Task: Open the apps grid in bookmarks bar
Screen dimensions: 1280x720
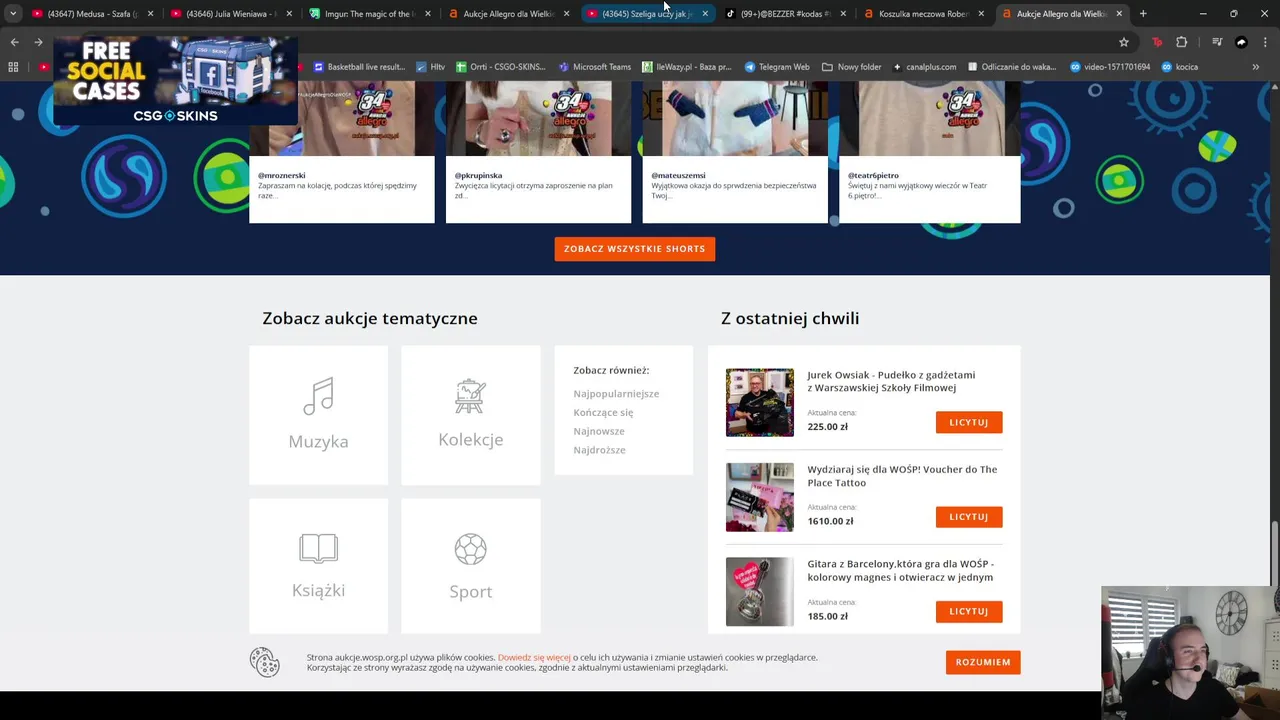Action: [x=13, y=67]
